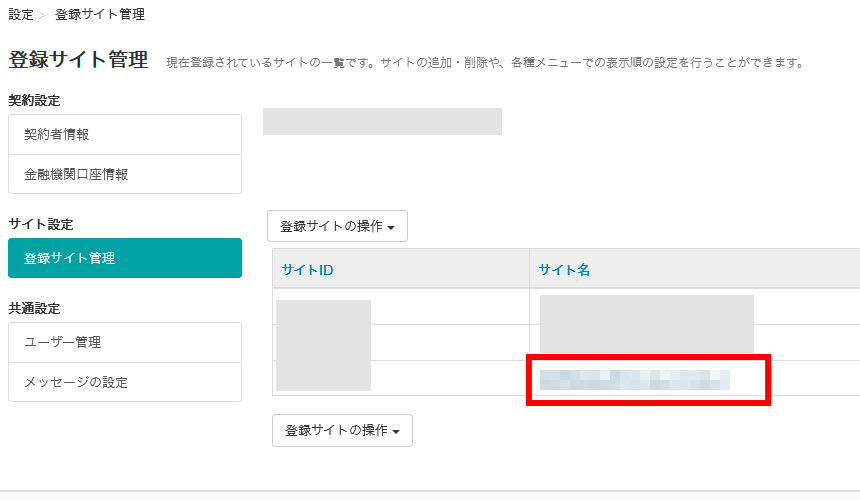Click the first row's redacted site ID cell
Viewport: 860px width, 500px height.
[323, 308]
